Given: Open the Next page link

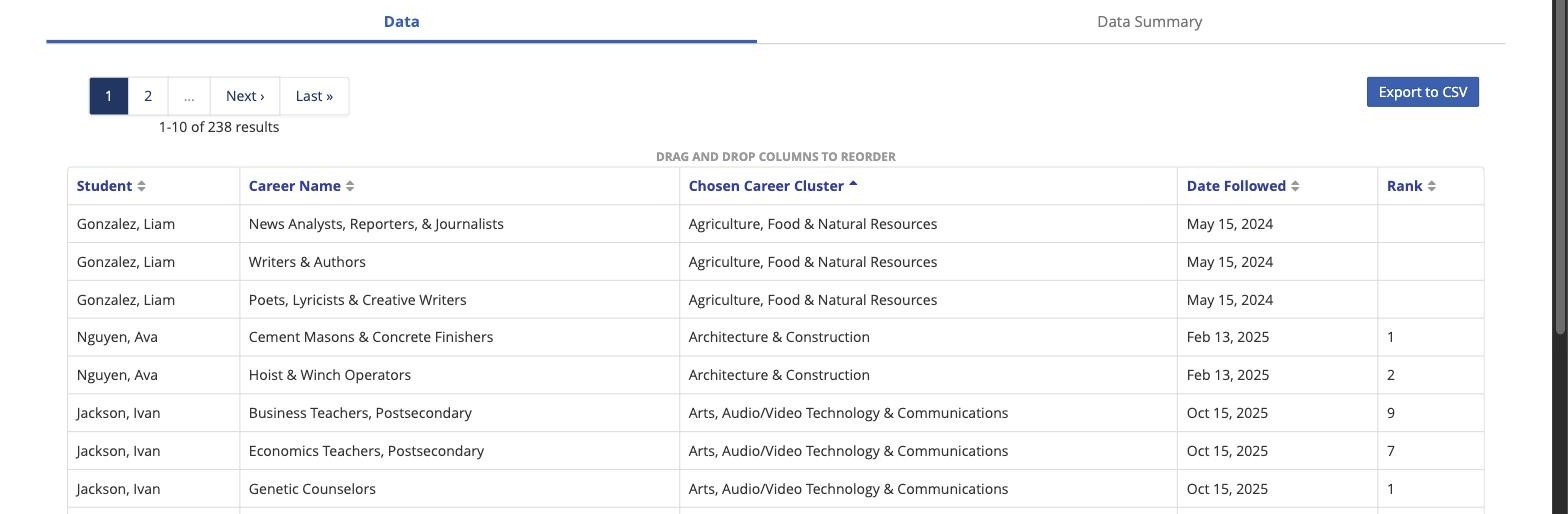Looking at the screenshot, I should 245,96.
